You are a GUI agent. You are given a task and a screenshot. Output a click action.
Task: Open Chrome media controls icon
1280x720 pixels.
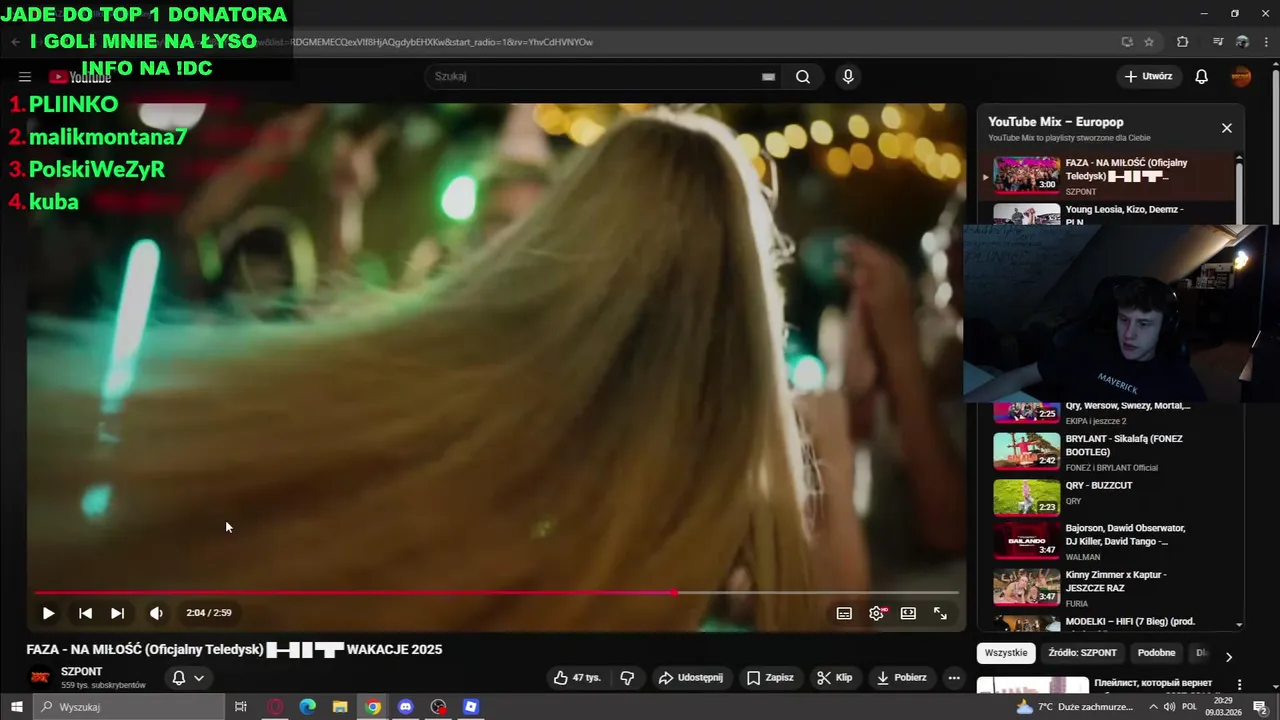1217,42
